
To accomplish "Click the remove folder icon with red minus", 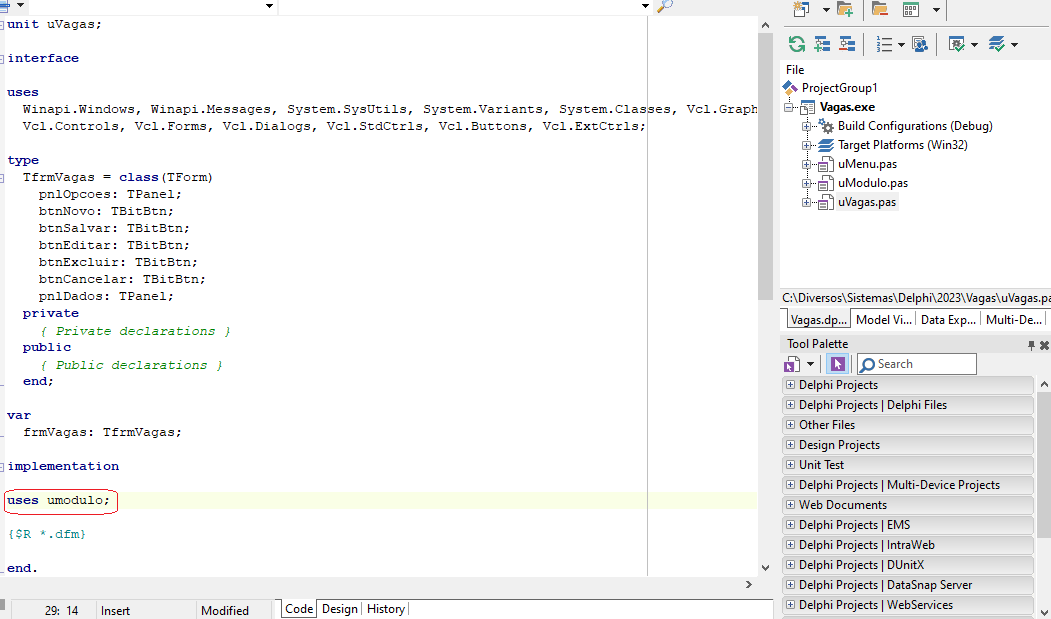I will tap(880, 9).
